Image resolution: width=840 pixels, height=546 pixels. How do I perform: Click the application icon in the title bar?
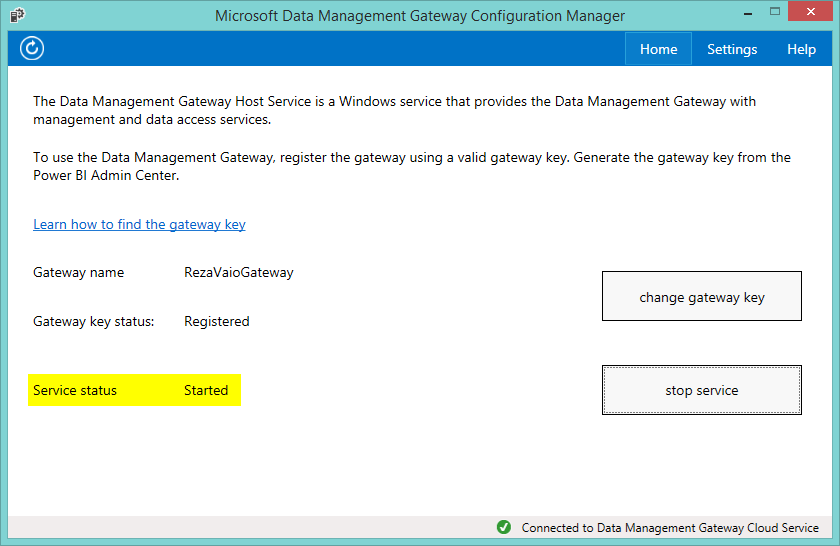click(17, 16)
